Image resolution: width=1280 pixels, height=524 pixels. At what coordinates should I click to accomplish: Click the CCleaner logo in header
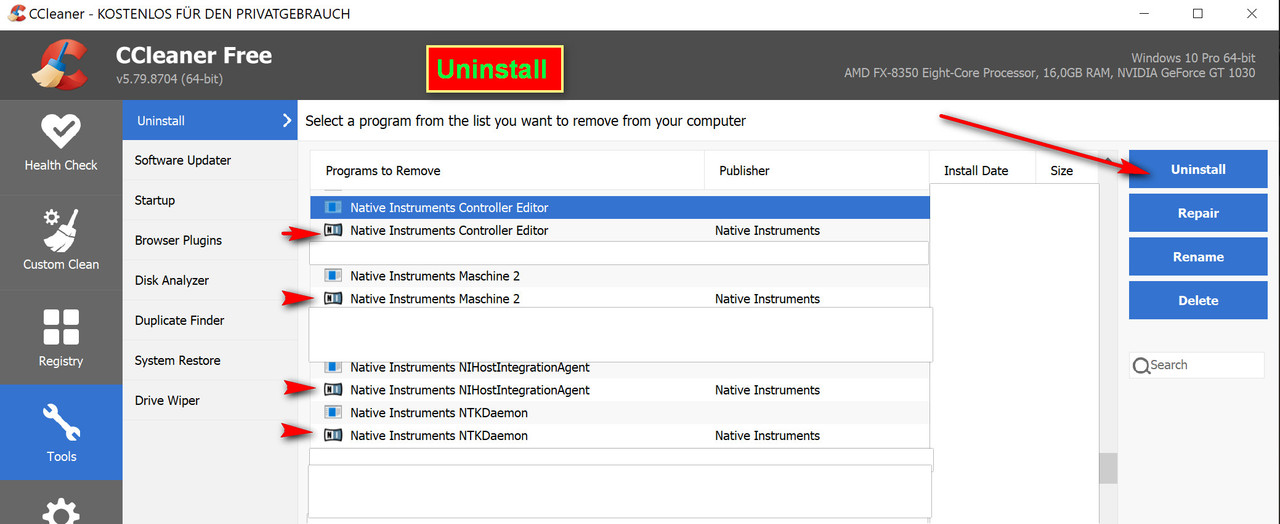coord(59,65)
